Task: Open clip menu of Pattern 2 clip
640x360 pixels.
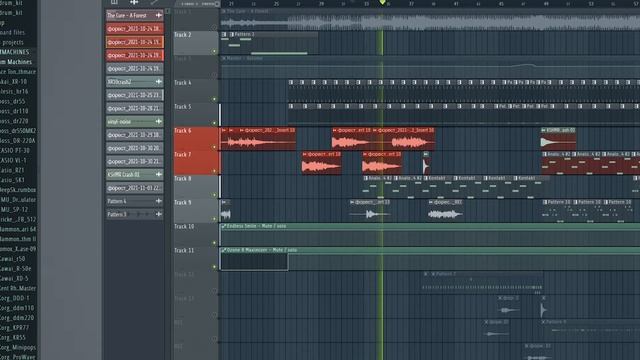Action: pos(232,35)
